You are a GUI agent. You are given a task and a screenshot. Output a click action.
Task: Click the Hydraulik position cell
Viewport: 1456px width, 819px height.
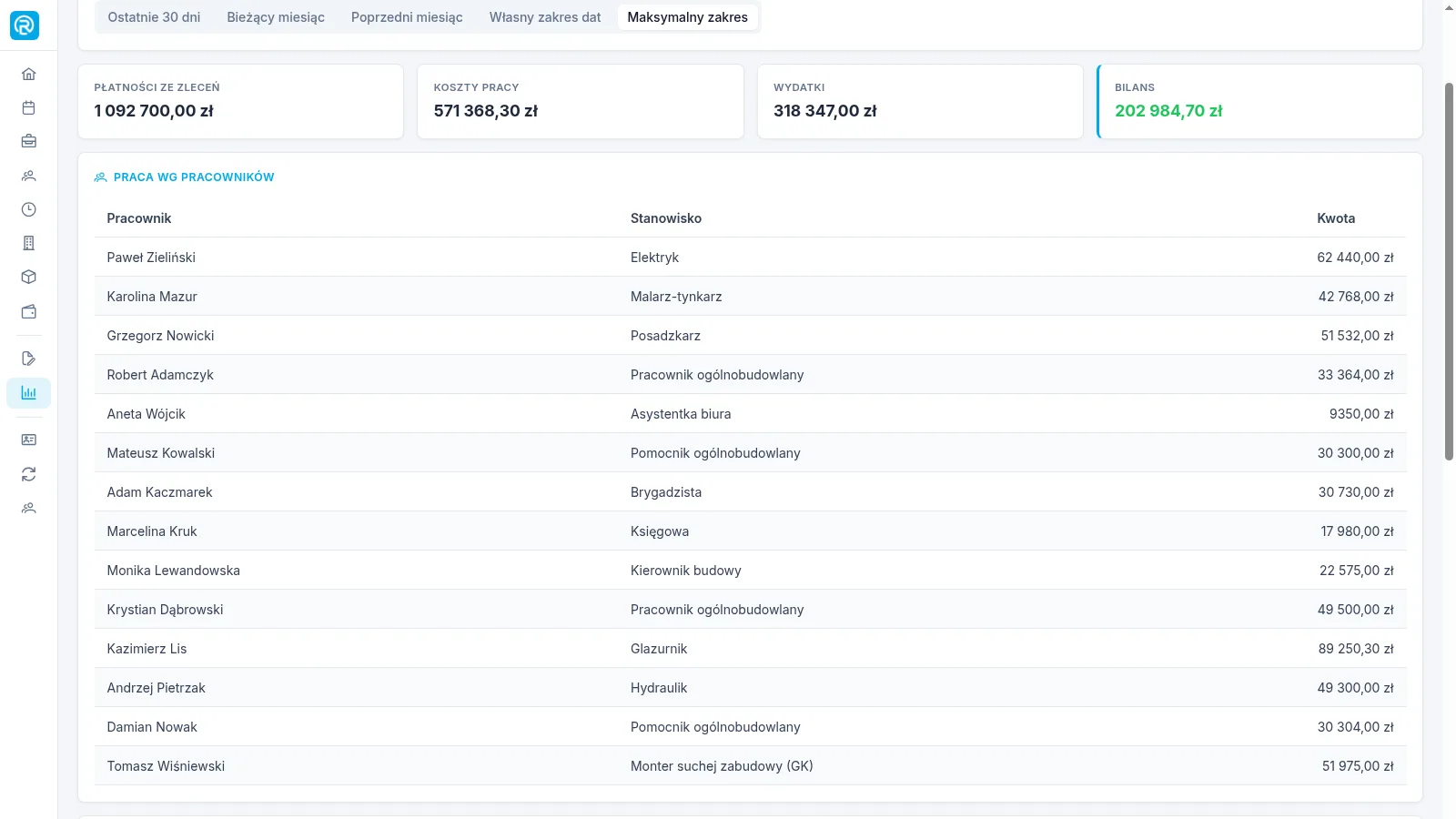[x=659, y=688]
